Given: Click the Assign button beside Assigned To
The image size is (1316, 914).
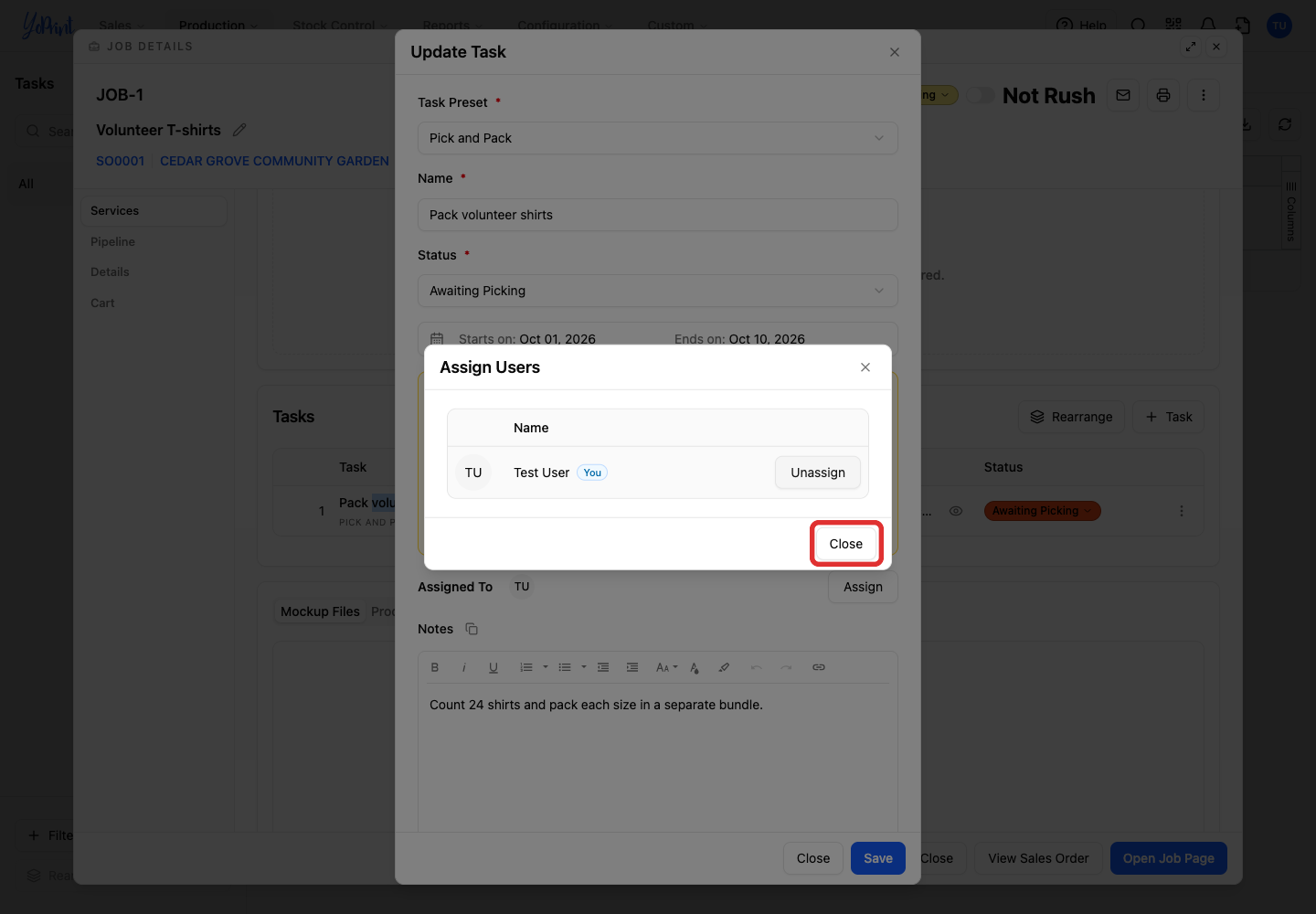Looking at the screenshot, I should tap(863, 587).
